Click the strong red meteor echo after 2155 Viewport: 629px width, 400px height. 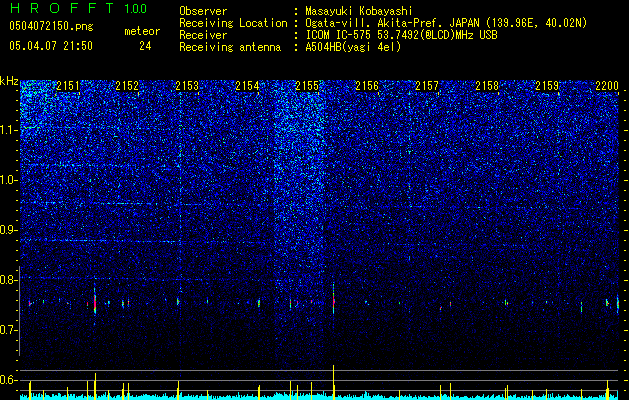tap(333, 301)
